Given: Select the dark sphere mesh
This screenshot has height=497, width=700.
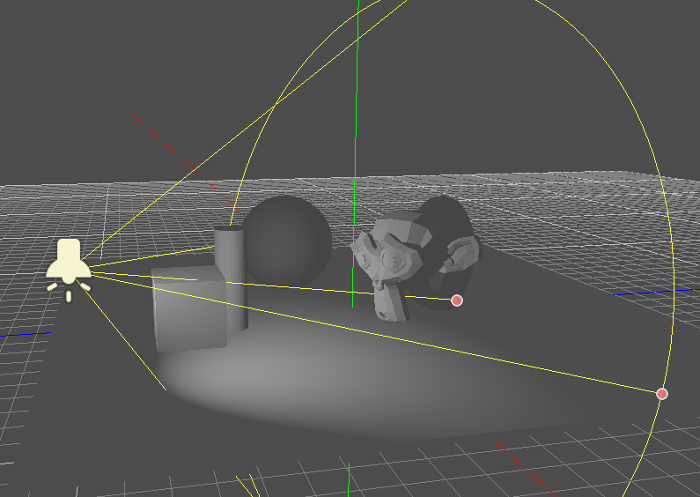Looking at the screenshot, I should 289,240.
